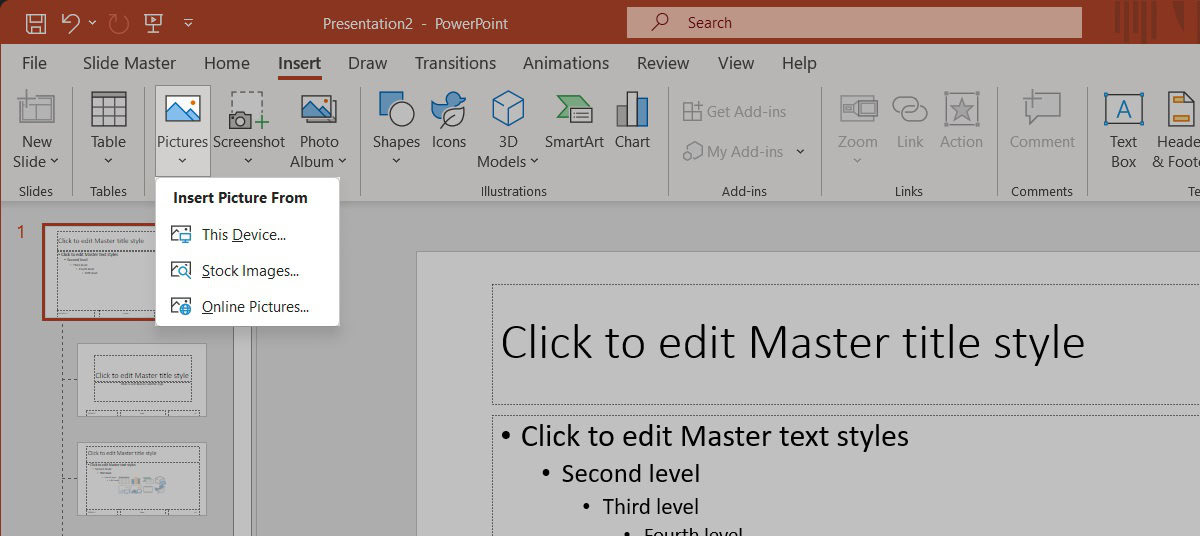1200x536 pixels.
Task: Expand the New Slide dropdown
Action: point(37,161)
